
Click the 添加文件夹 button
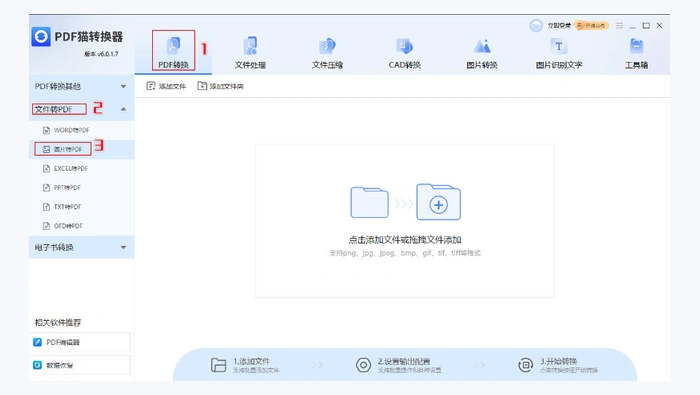[x=221, y=86]
